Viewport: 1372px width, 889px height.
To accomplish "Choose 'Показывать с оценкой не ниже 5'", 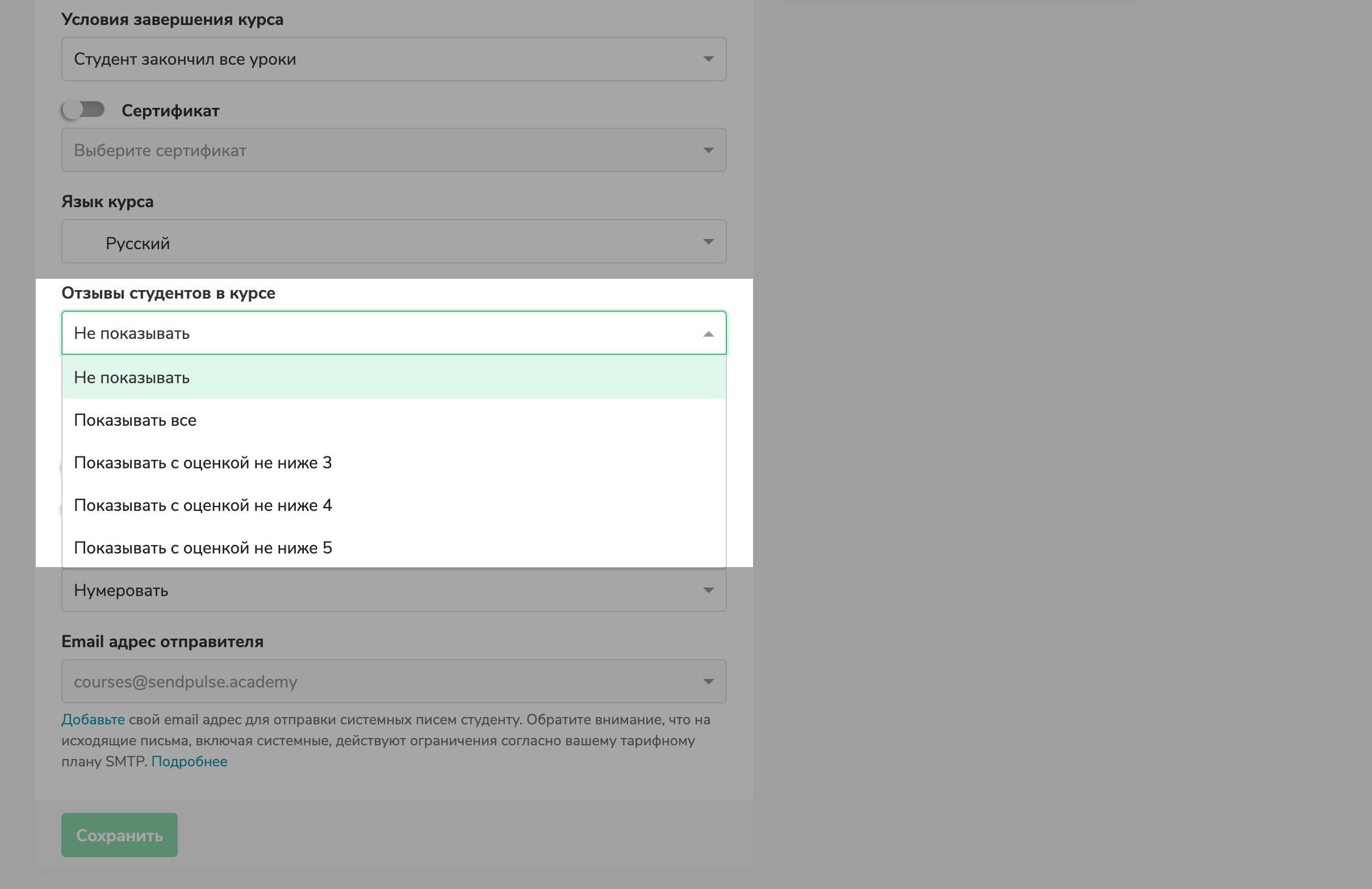I will point(393,548).
